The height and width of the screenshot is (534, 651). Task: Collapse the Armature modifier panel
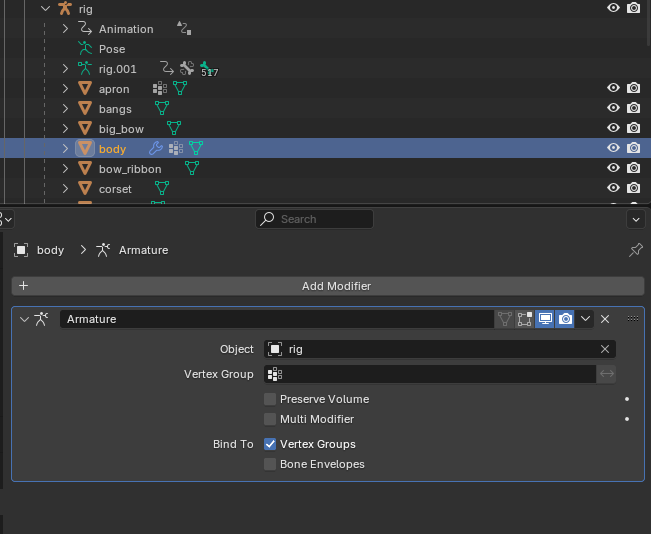24,319
